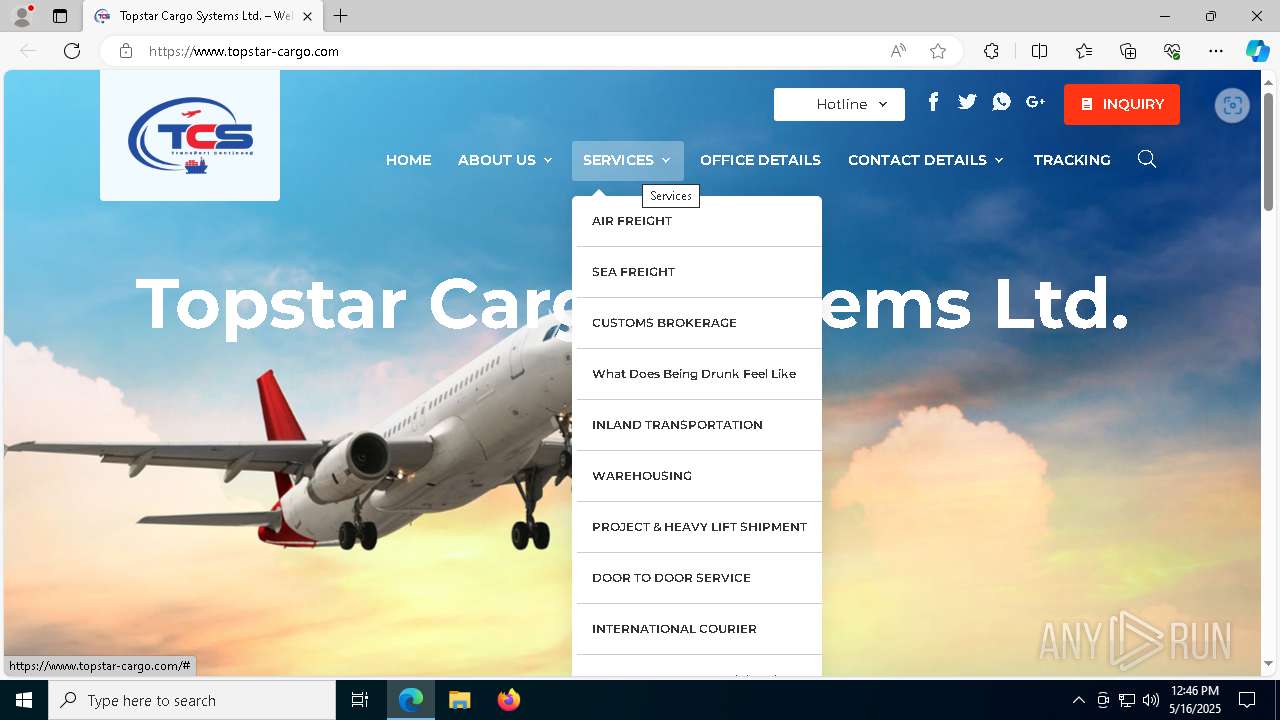1280x720 pixels.
Task: Open the TRACKING page
Action: pyautogui.click(x=1072, y=160)
